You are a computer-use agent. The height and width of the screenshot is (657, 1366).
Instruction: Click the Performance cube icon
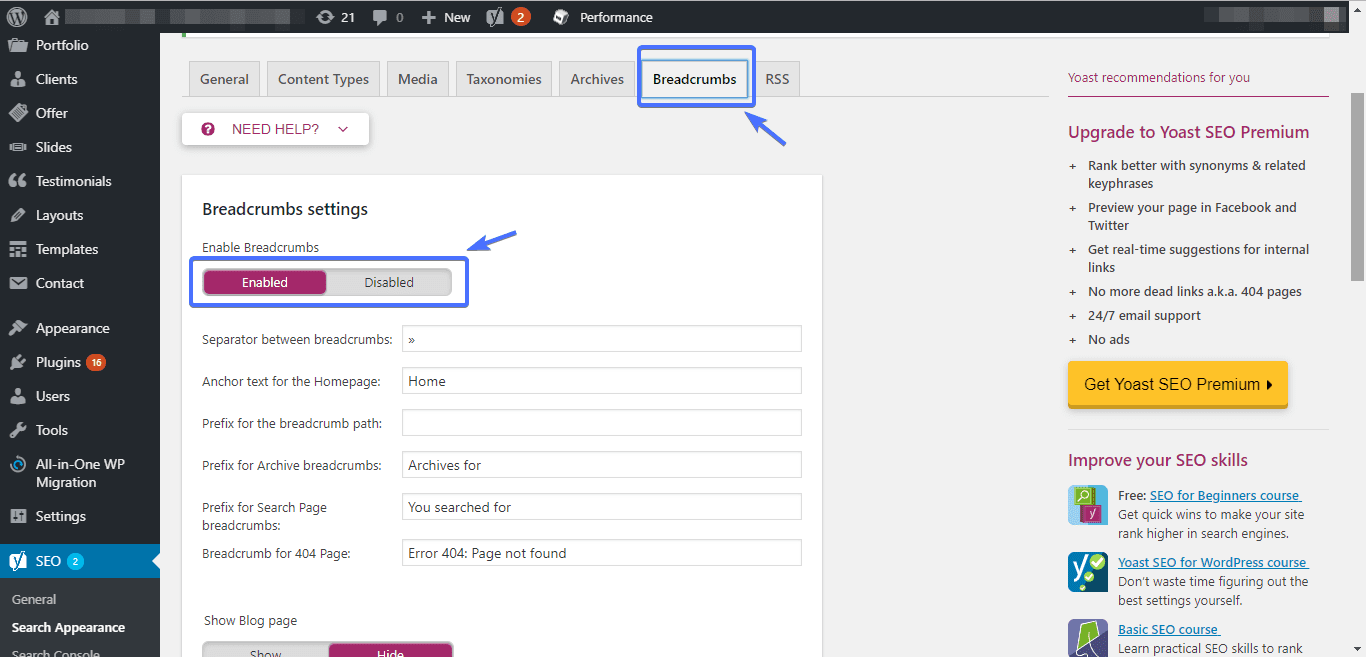point(561,17)
